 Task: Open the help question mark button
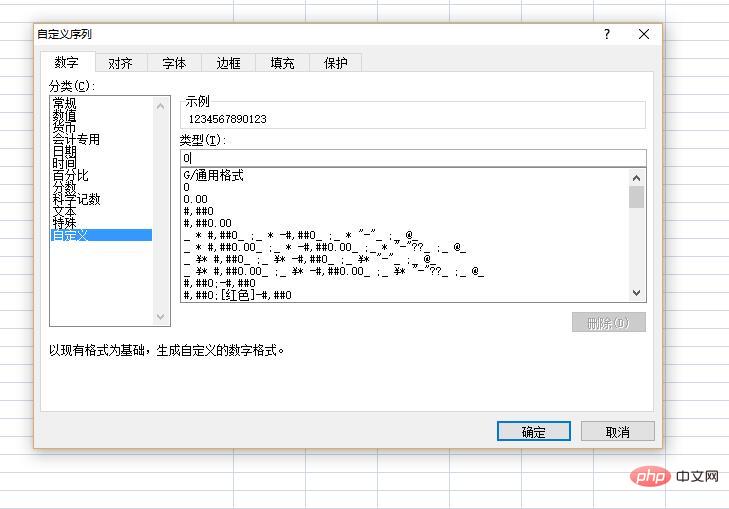606,34
